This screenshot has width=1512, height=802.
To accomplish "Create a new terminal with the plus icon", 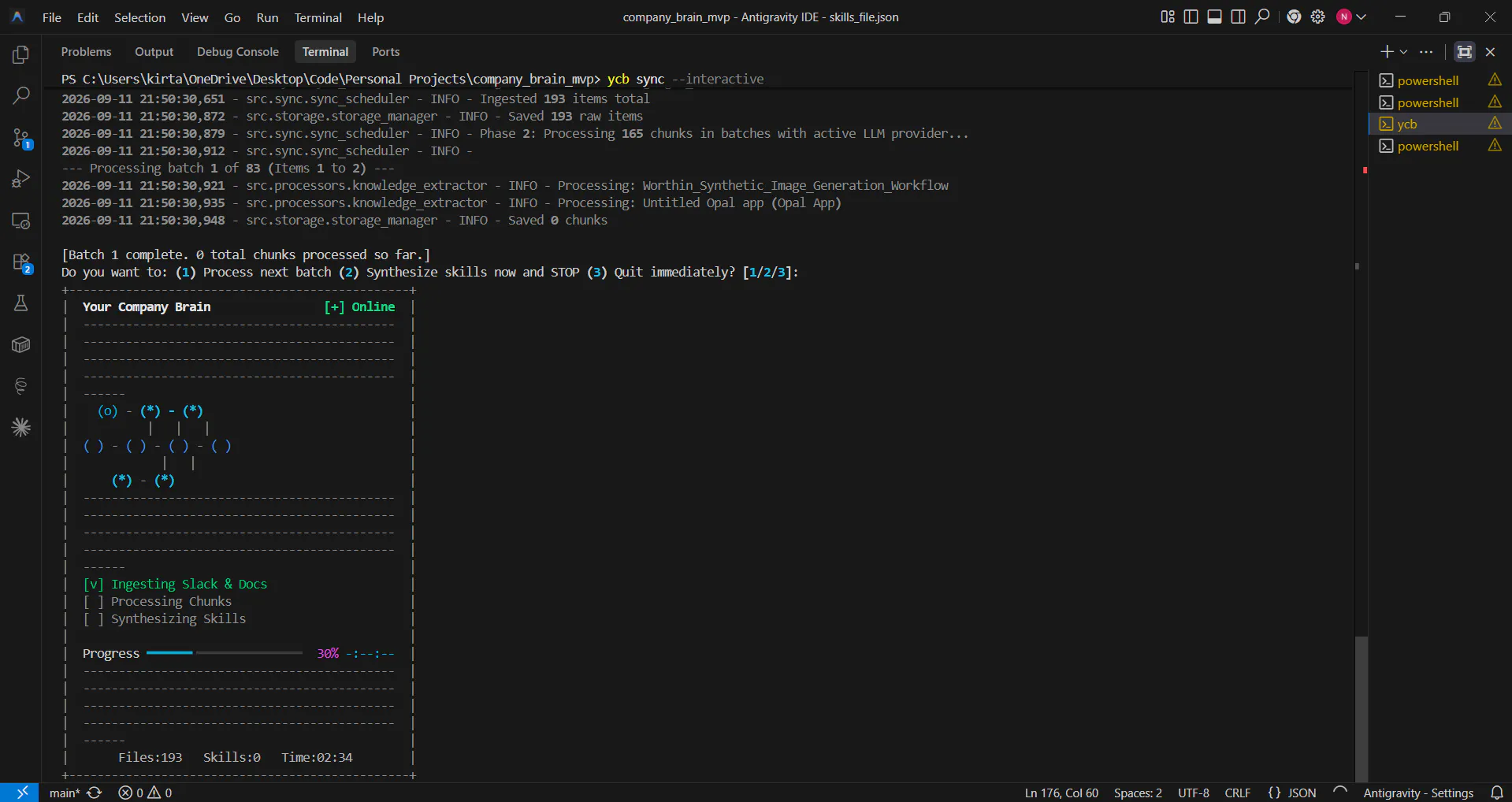I will [1388, 51].
